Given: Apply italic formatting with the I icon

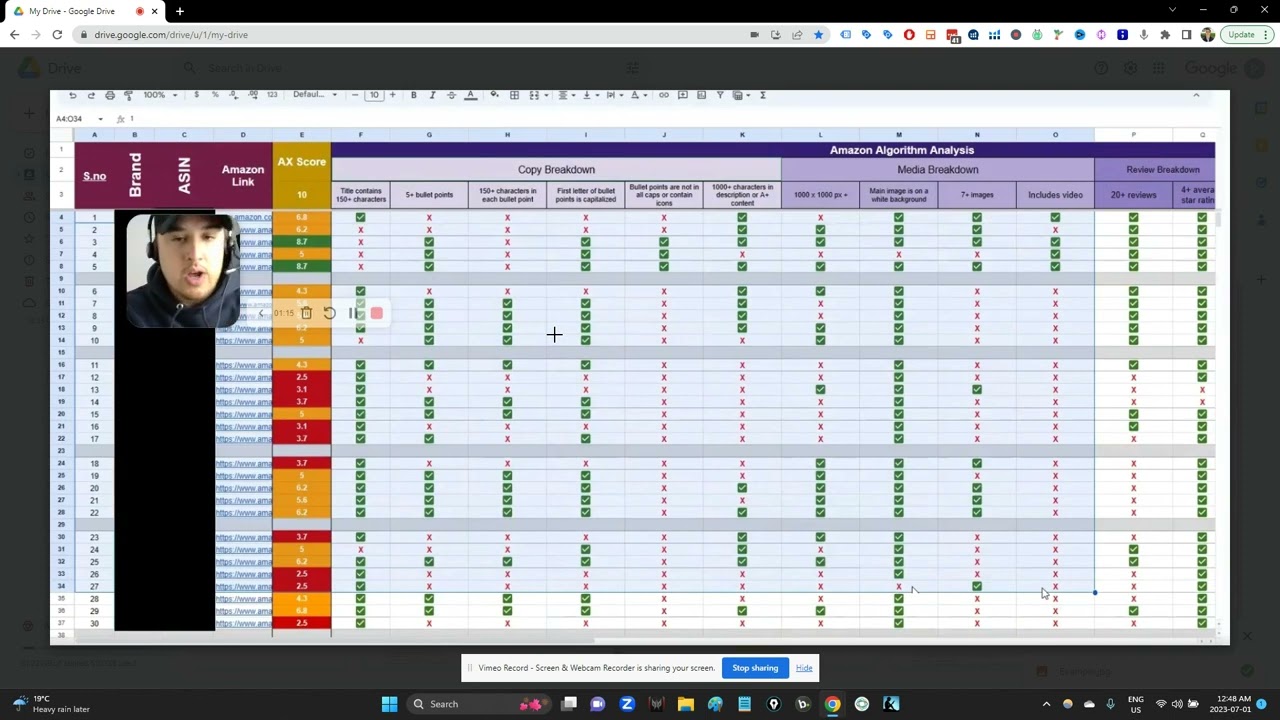Looking at the screenshot, I should click(432, 95).
